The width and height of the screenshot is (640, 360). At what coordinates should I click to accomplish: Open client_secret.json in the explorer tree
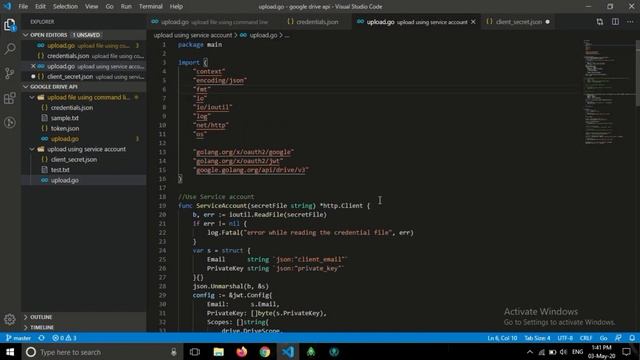coord(84,159)
